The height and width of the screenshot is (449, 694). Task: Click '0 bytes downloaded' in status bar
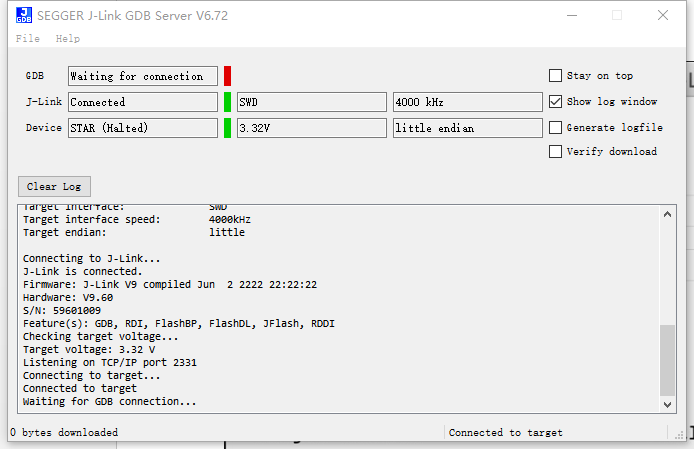[x=64, y=433]
